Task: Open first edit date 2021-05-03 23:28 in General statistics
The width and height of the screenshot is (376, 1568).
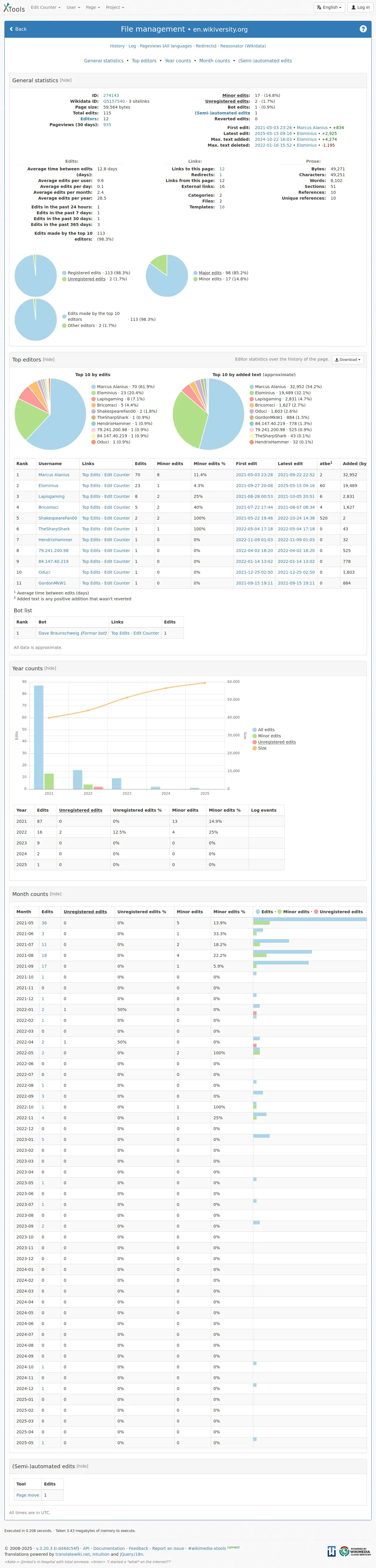Action: pyautogui.click(x=273, y=128)
